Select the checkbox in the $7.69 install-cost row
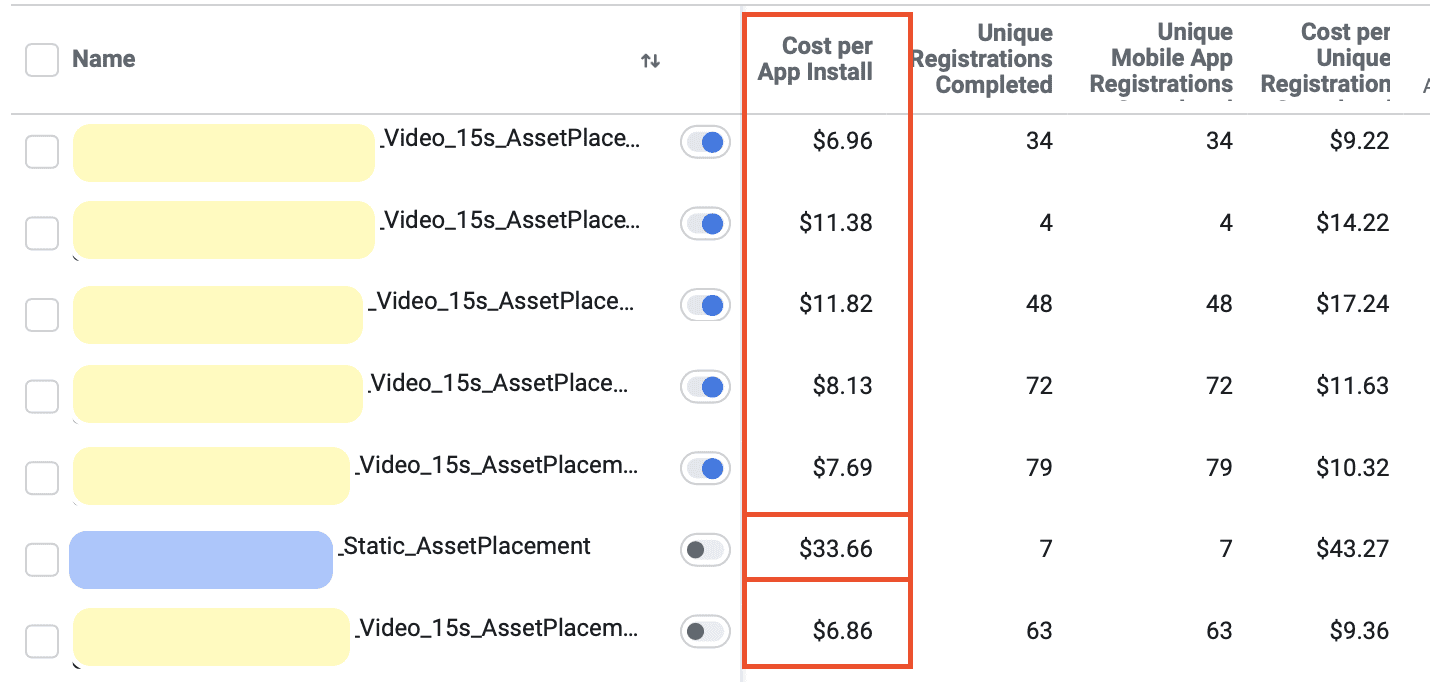Image resolution: width=1430 pixels, height=682 pixels. [42, 478]
